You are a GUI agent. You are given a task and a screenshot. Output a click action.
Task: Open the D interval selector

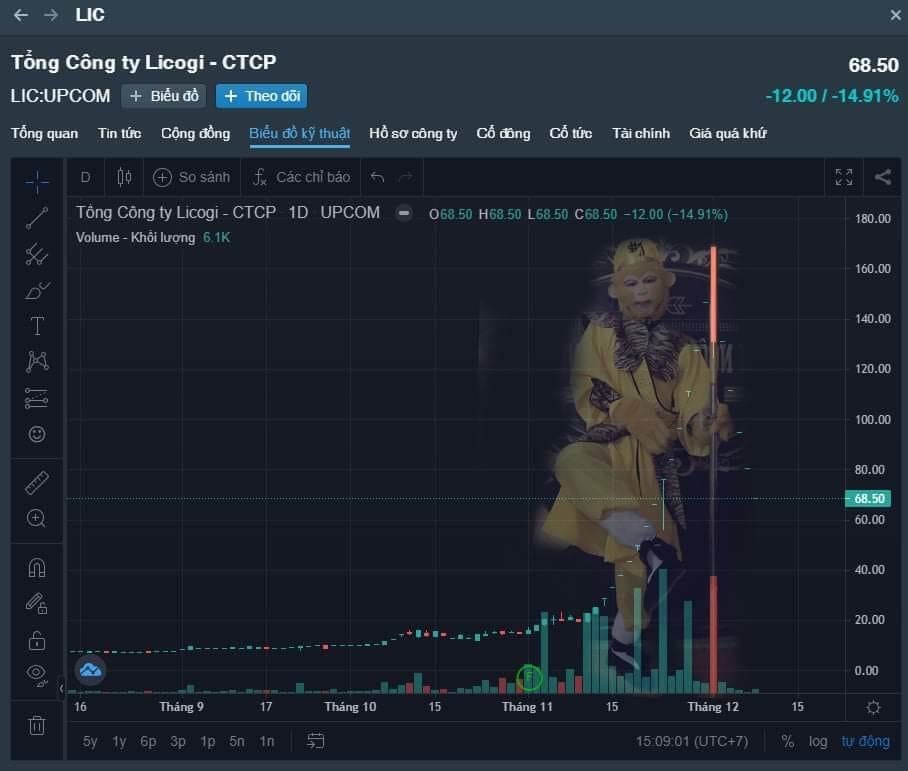85,177
